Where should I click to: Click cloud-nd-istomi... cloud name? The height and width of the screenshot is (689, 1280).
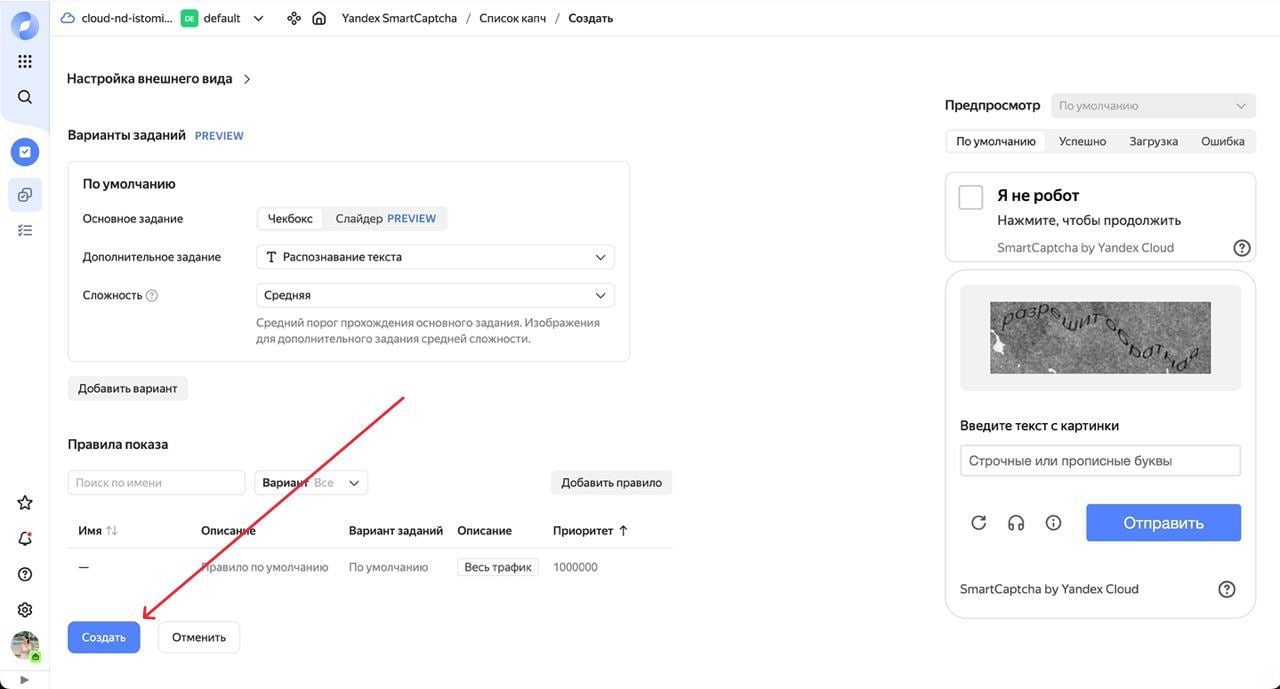click(127, 18)
